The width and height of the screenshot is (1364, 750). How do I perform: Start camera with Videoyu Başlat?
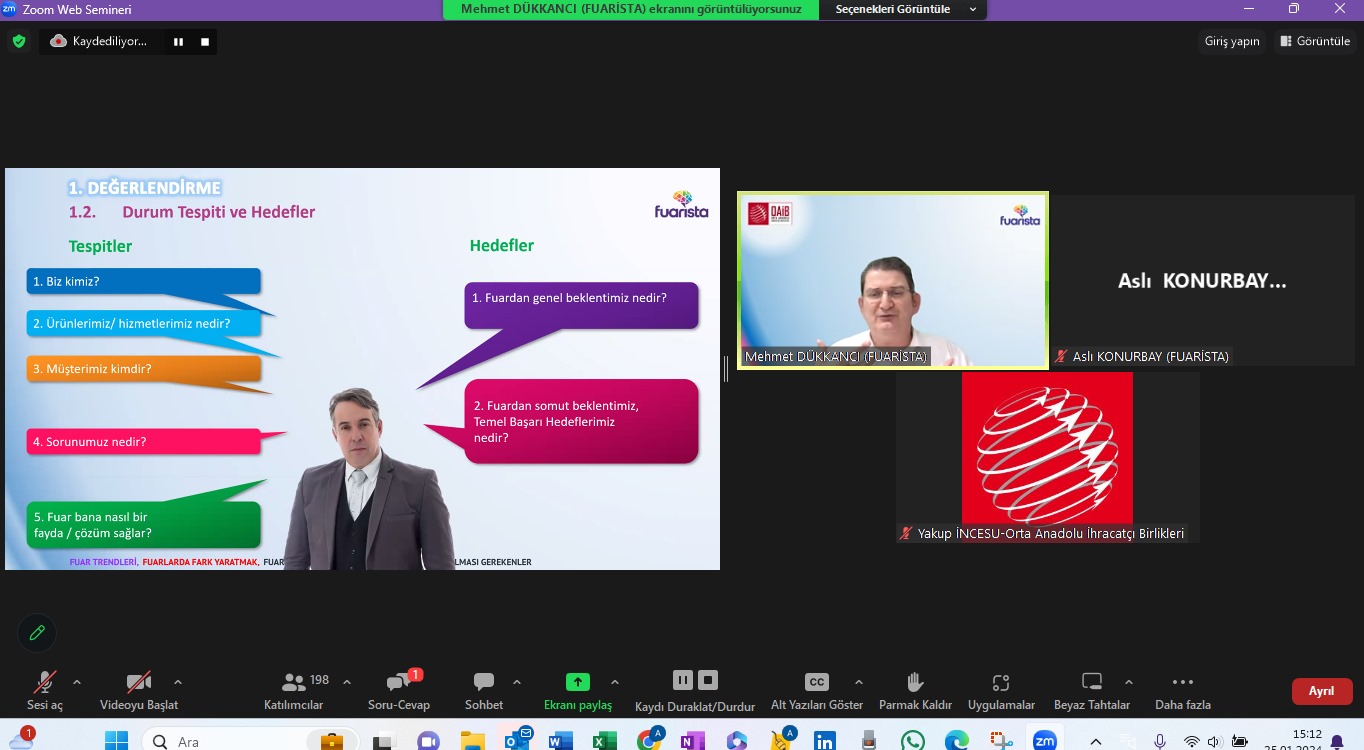pos(139,690)
